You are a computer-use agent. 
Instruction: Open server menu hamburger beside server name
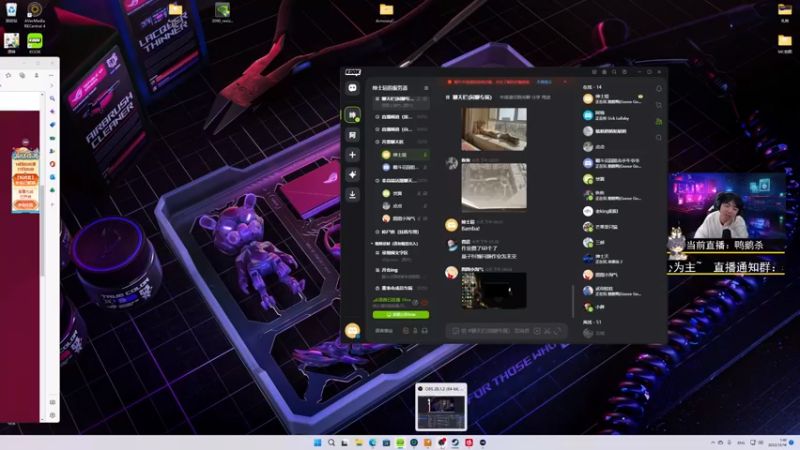point(426,88)
